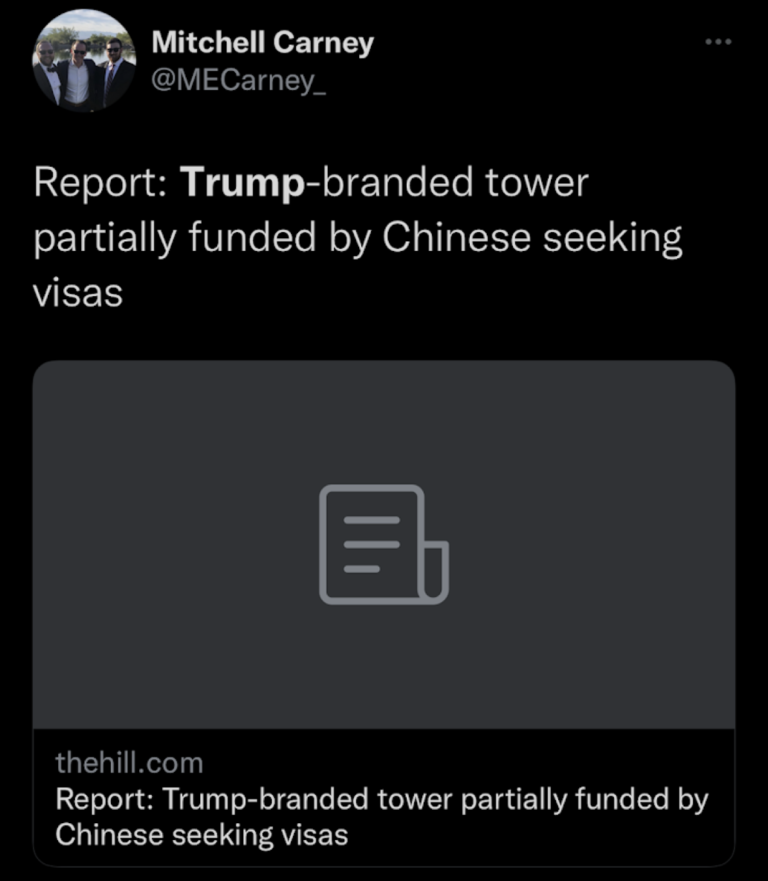Click the thehill.com domain label
The height and width of the screenshot is (881, 768).
point(129,763)
